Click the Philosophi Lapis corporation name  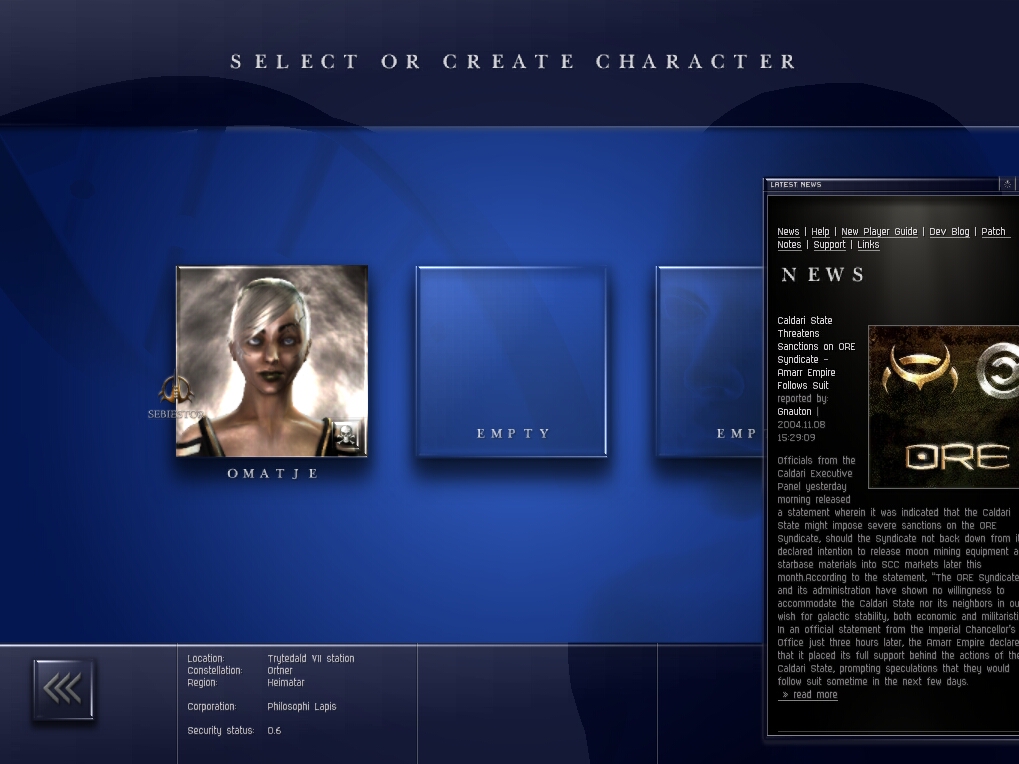click(302, 707)
